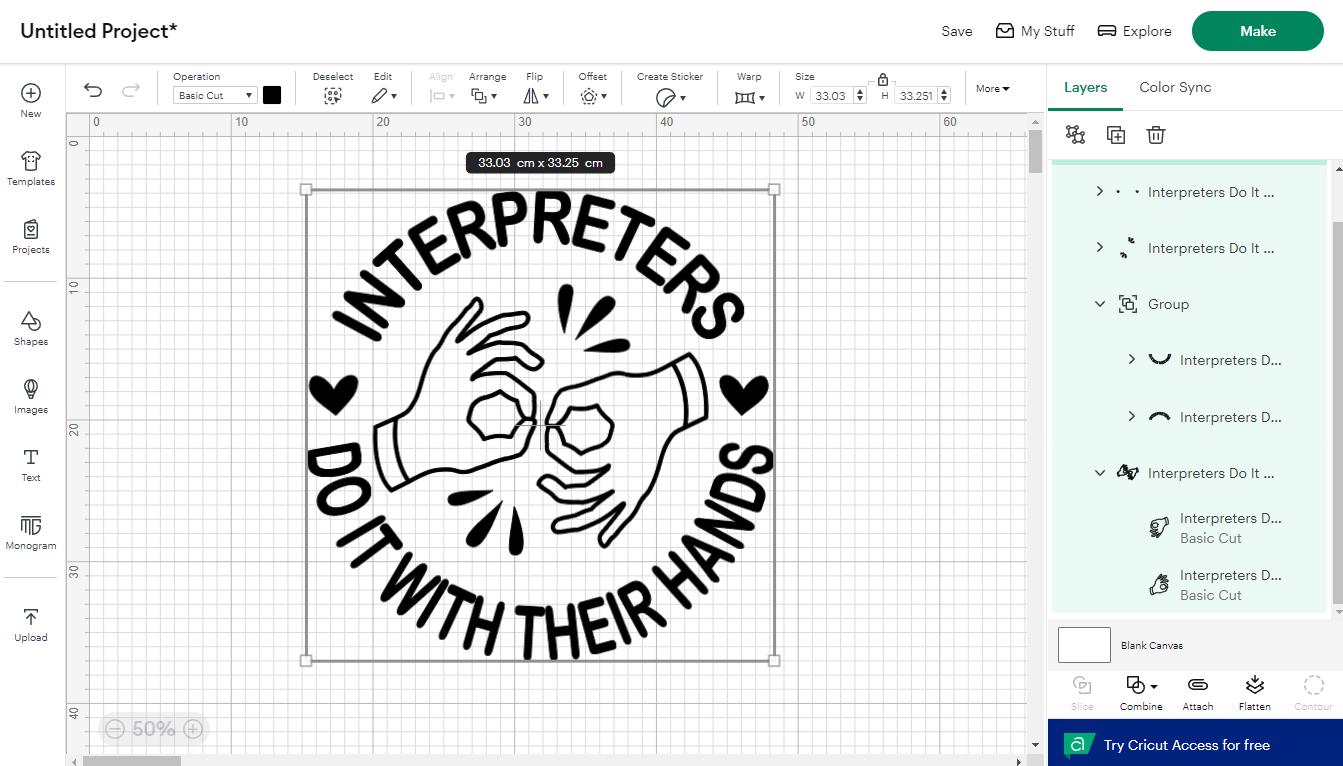Collapse the Group layer
The width and height of the screenshot is (1343, 766).
(1100, 304)
